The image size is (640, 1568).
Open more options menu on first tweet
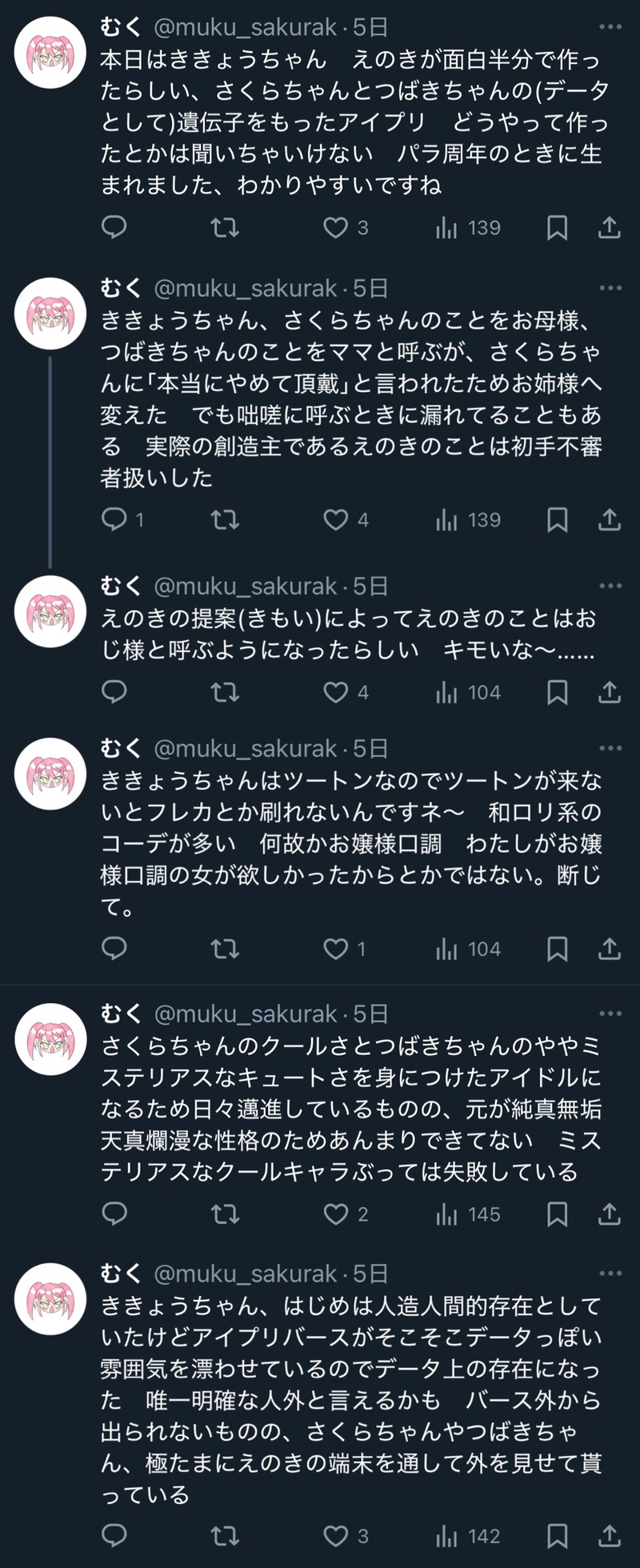click(x=610, y=28)
